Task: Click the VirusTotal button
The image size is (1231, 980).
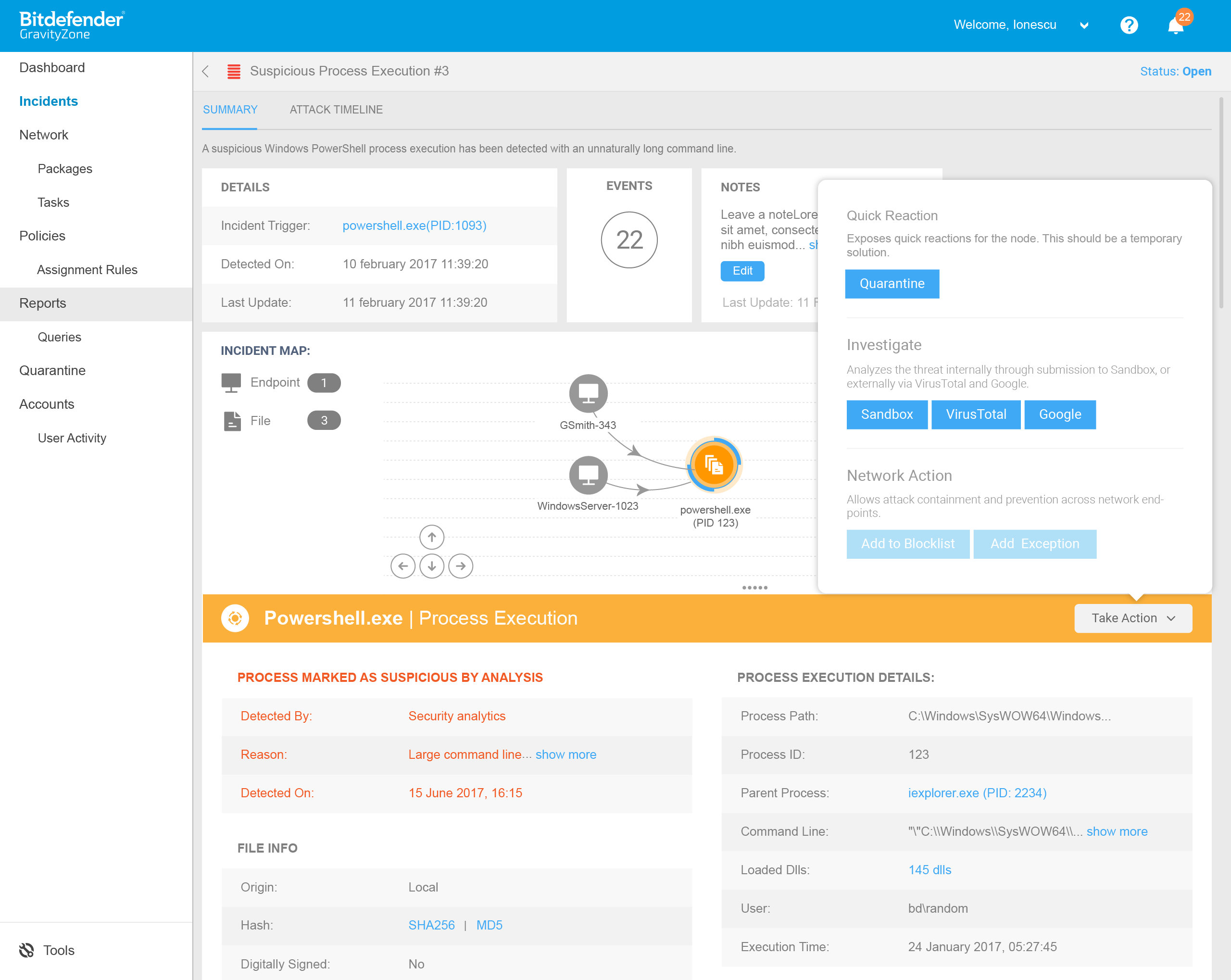Action: pos(976,415)
